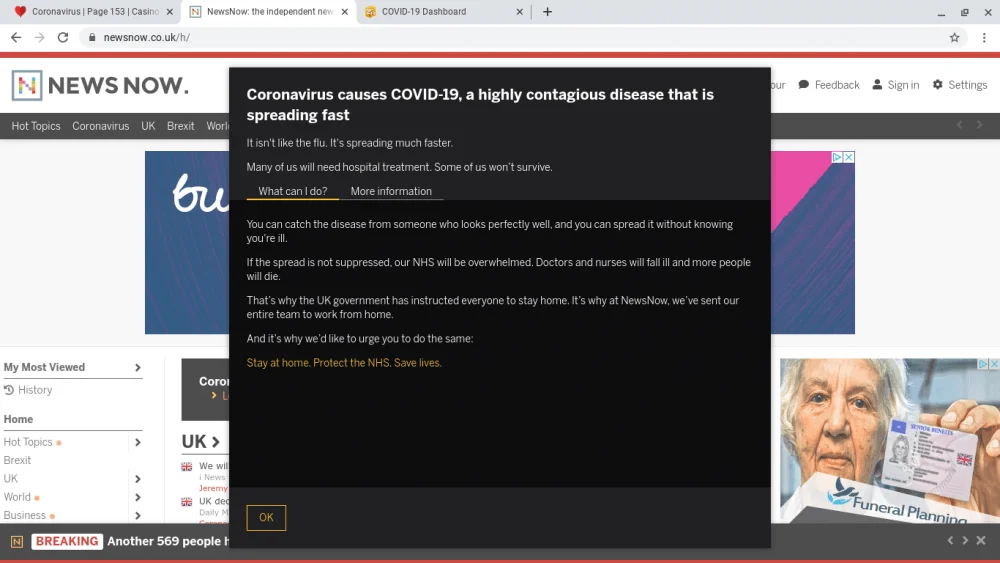Viewport: 1000px width, 563px height.
Task: Select UK in navigation bar
Action: [x=148, y=126]
